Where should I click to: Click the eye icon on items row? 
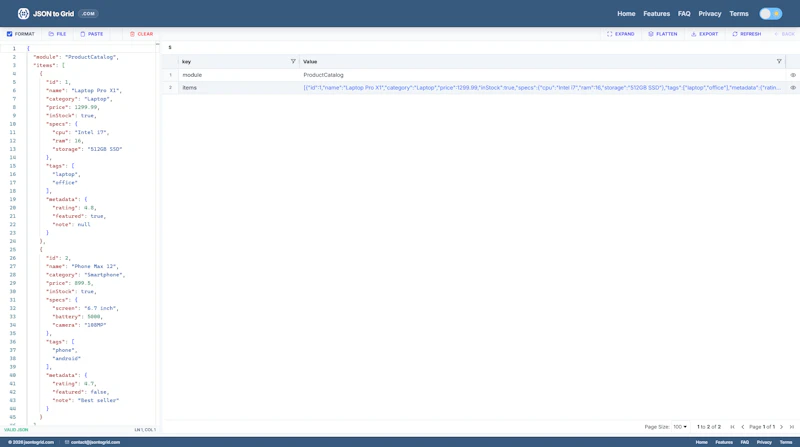793,88
